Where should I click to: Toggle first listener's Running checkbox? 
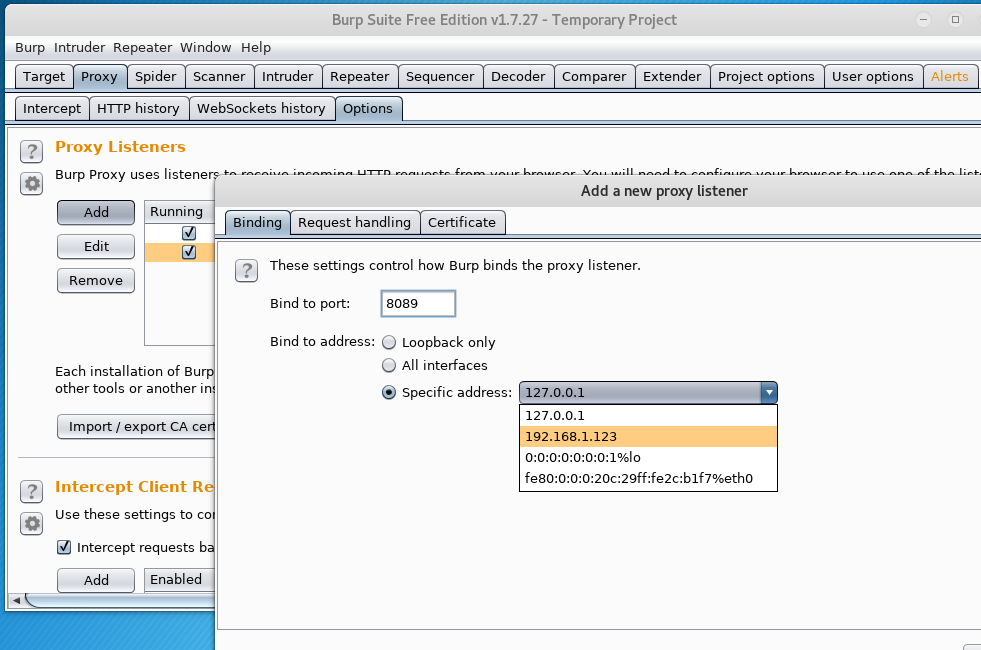(x=189, y=233)
